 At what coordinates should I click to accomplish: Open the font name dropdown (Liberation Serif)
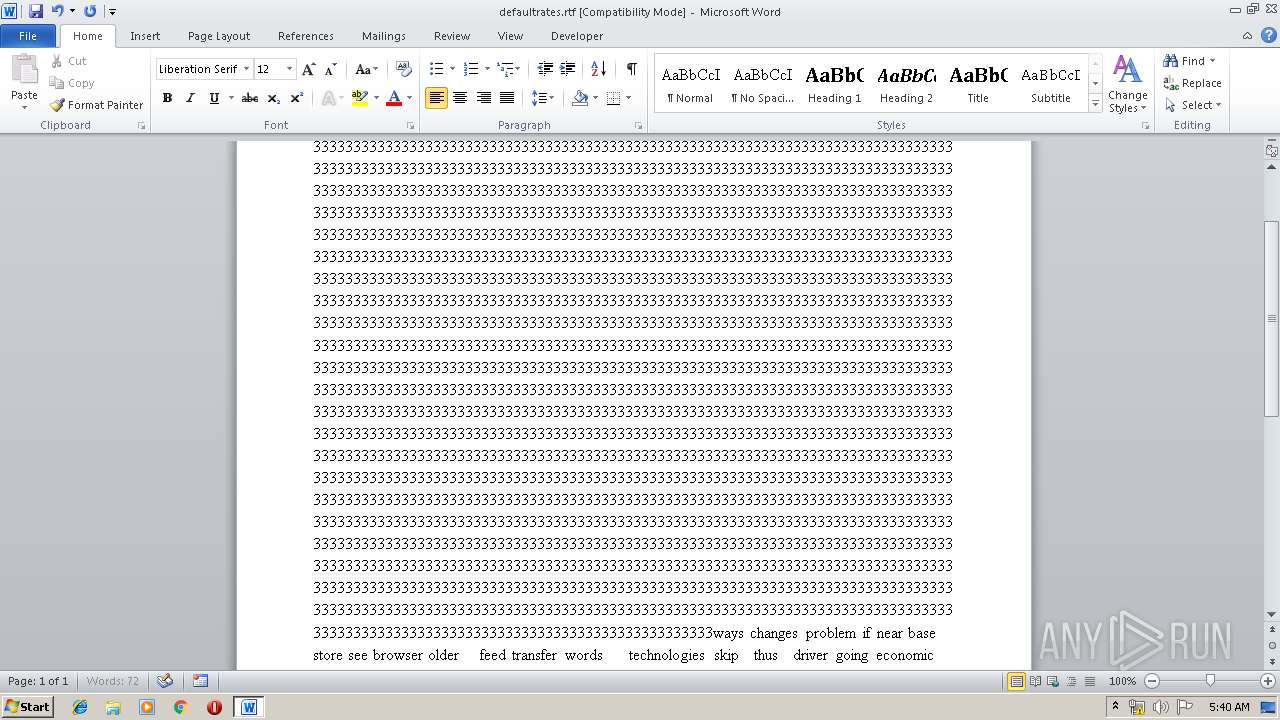click(x=246, y=69)
